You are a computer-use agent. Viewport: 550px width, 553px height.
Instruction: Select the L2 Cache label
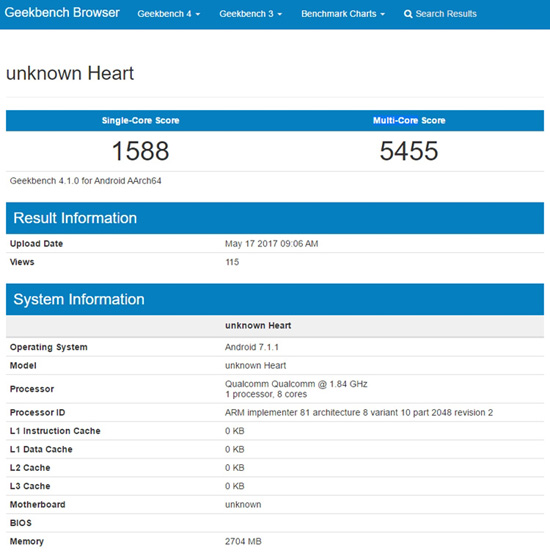click(30, 468)
